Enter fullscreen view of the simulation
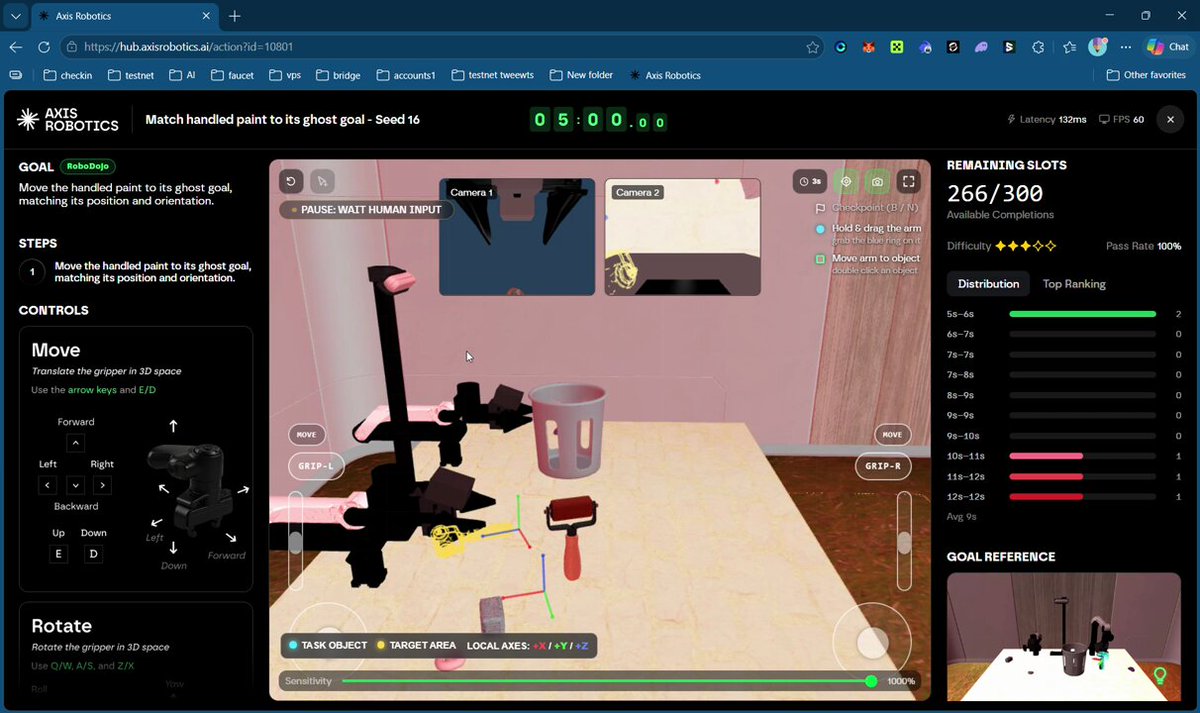1200x713 pixels. tap(908, 181)
